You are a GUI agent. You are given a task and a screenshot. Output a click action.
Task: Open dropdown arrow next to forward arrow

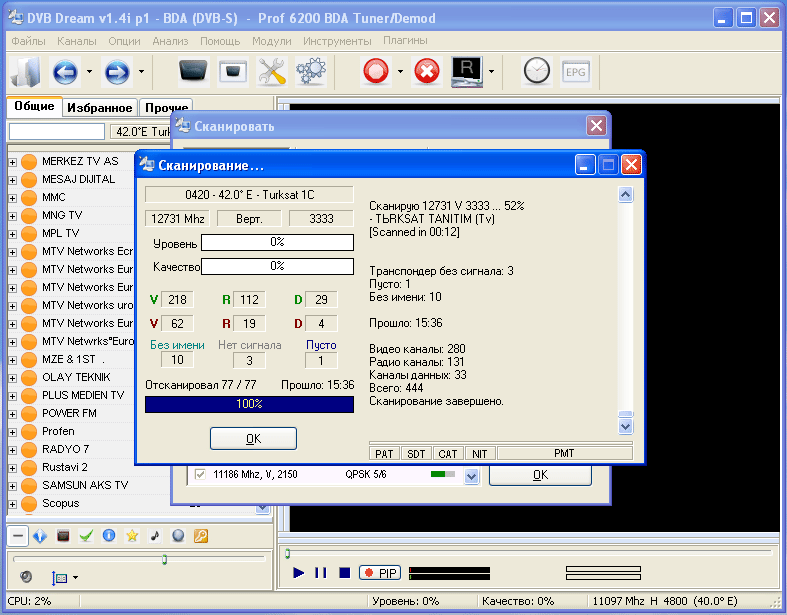tap(142, 72)
